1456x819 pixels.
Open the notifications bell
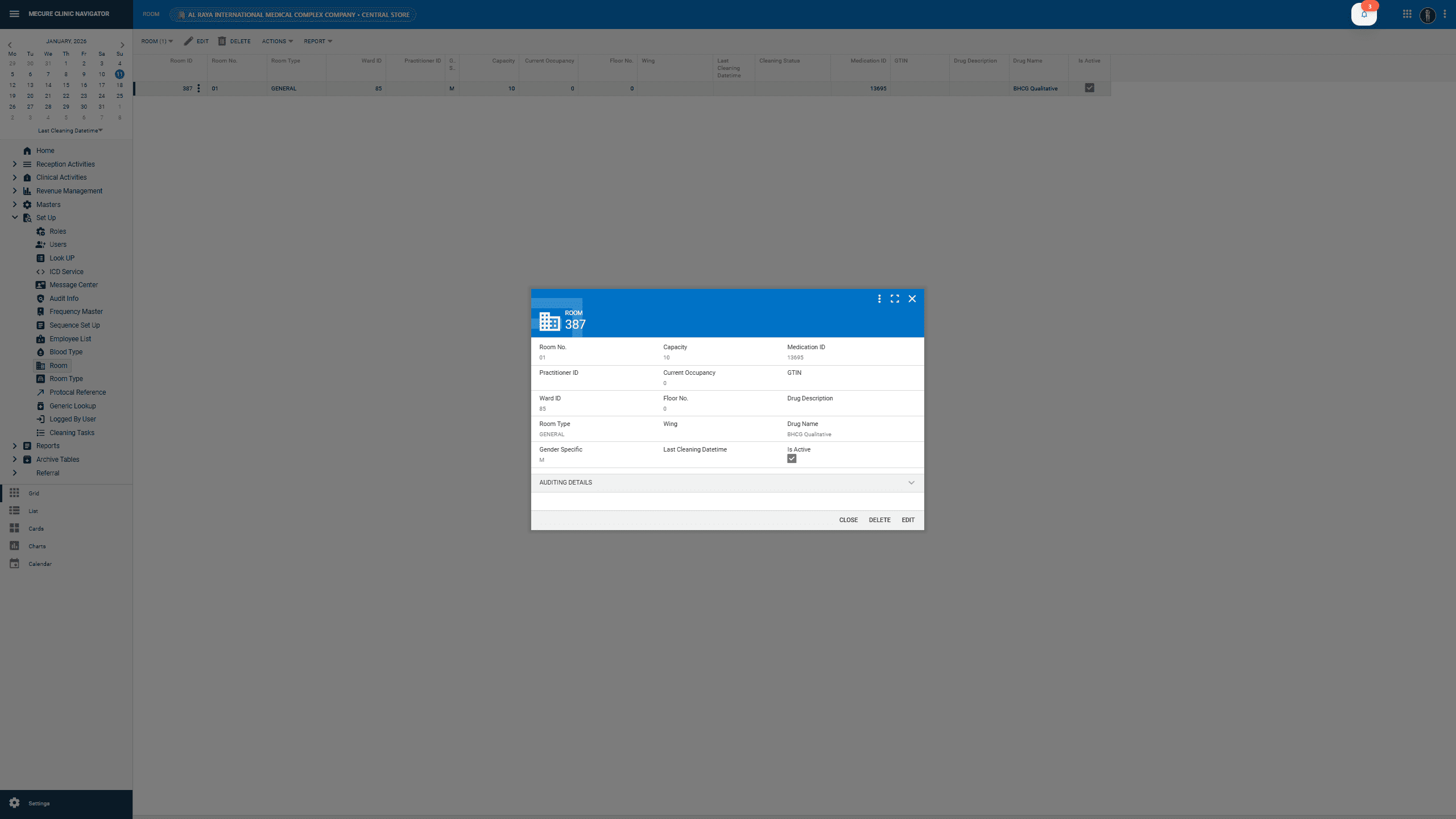(1363, 14)
